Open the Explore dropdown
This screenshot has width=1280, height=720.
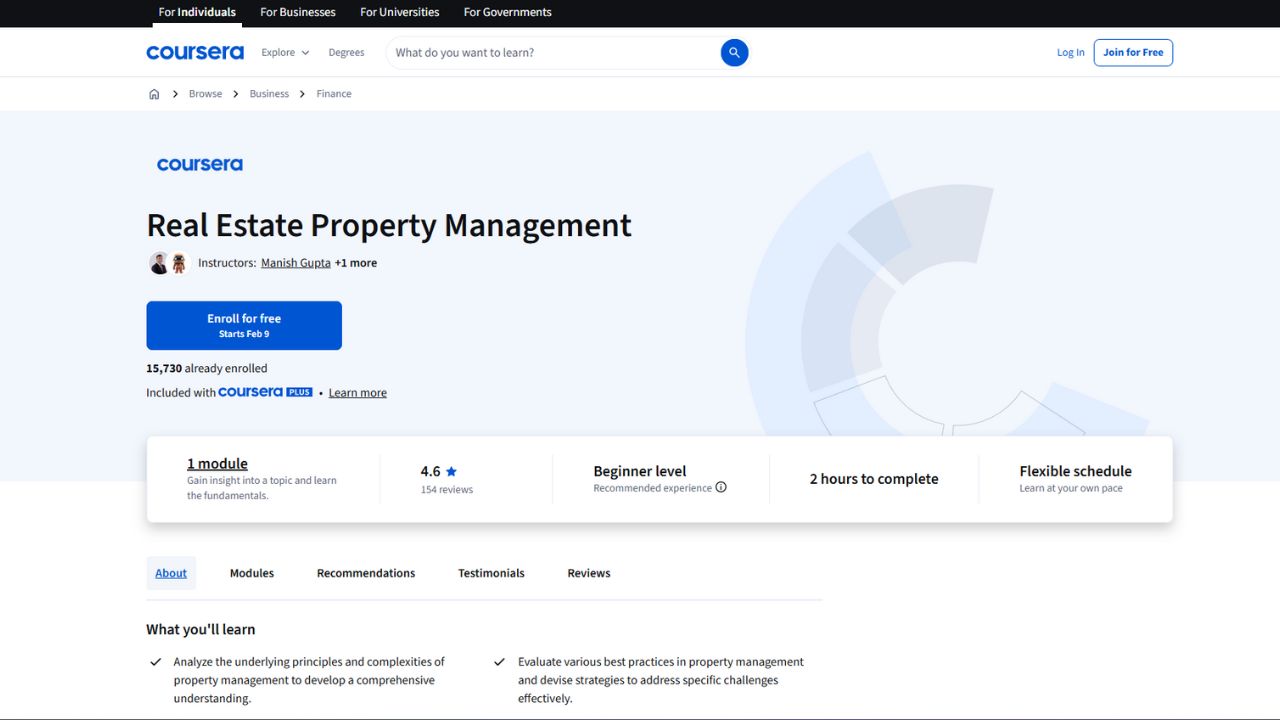(283, 52)
